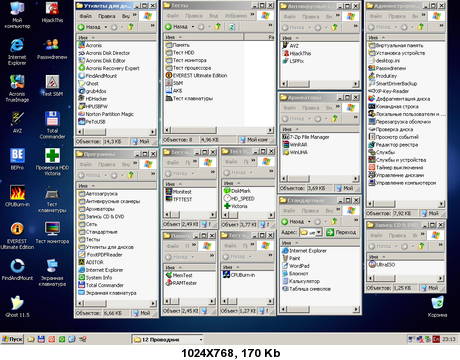Click the Пуск start button
The image size is (460, 360).
point(12,339)
